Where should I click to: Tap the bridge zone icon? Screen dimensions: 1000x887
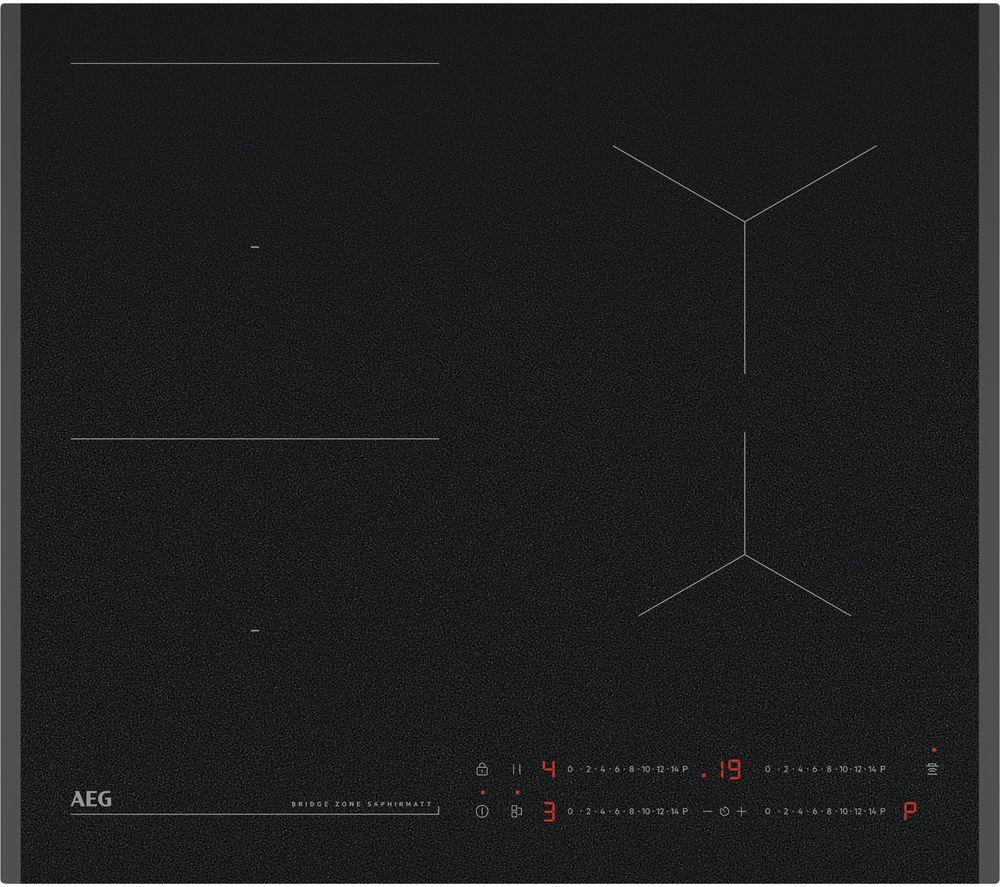pyautogui.click(x=515, y=809)
